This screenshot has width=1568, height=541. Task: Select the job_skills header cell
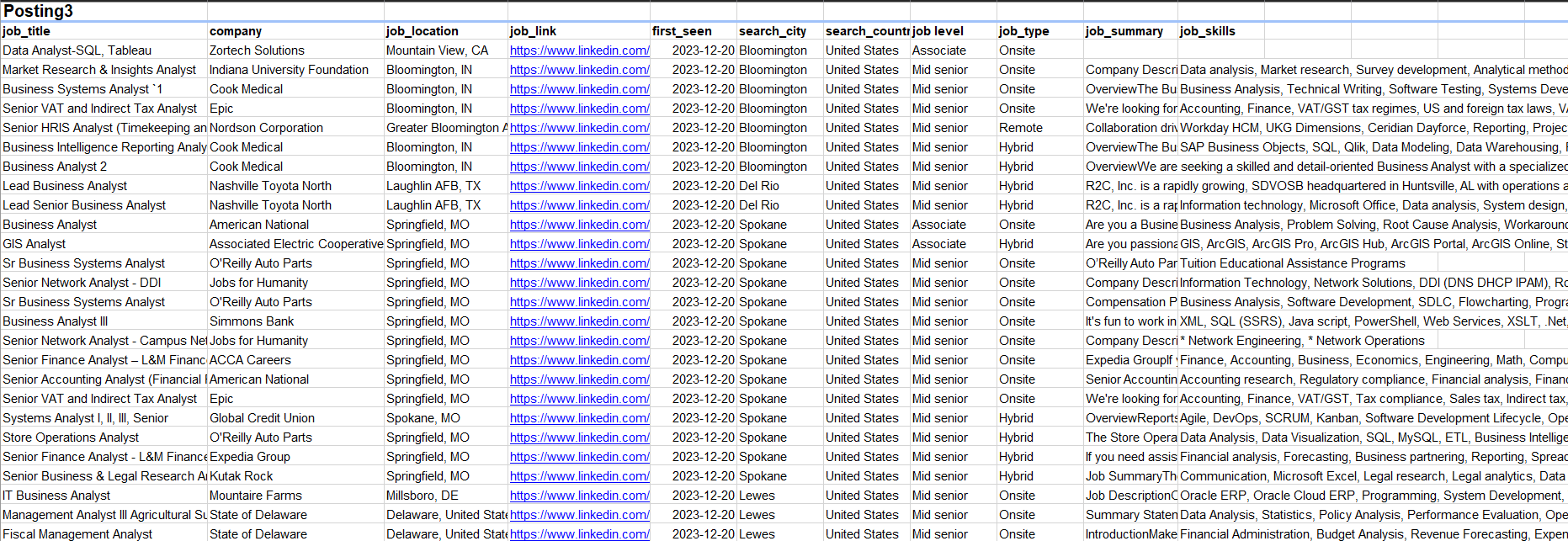pyautogui.click(x=1207, y=31)
